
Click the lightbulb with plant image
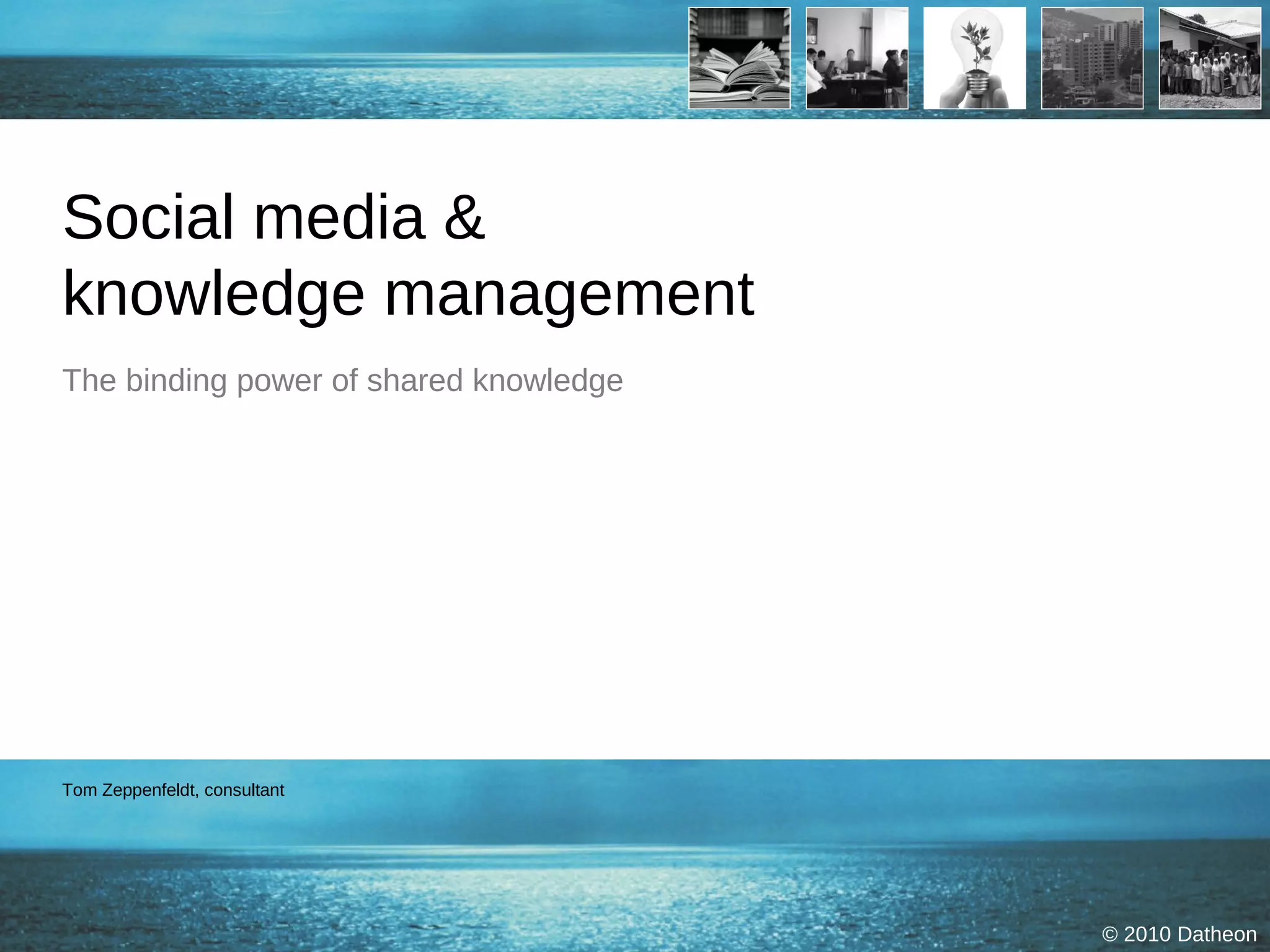pyautogui.click(x=974, y=58)
